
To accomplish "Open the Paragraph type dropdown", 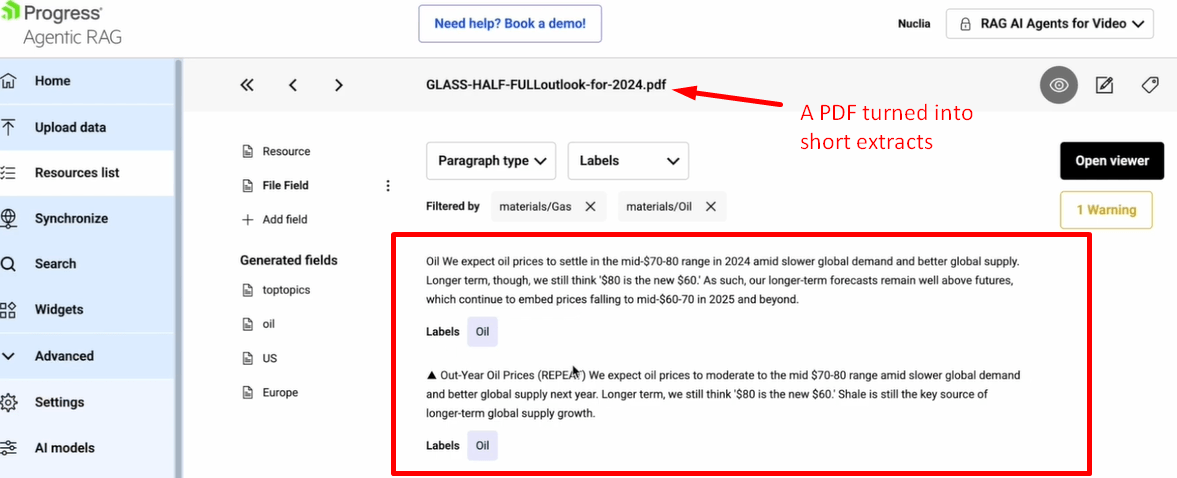I will 491,160.
